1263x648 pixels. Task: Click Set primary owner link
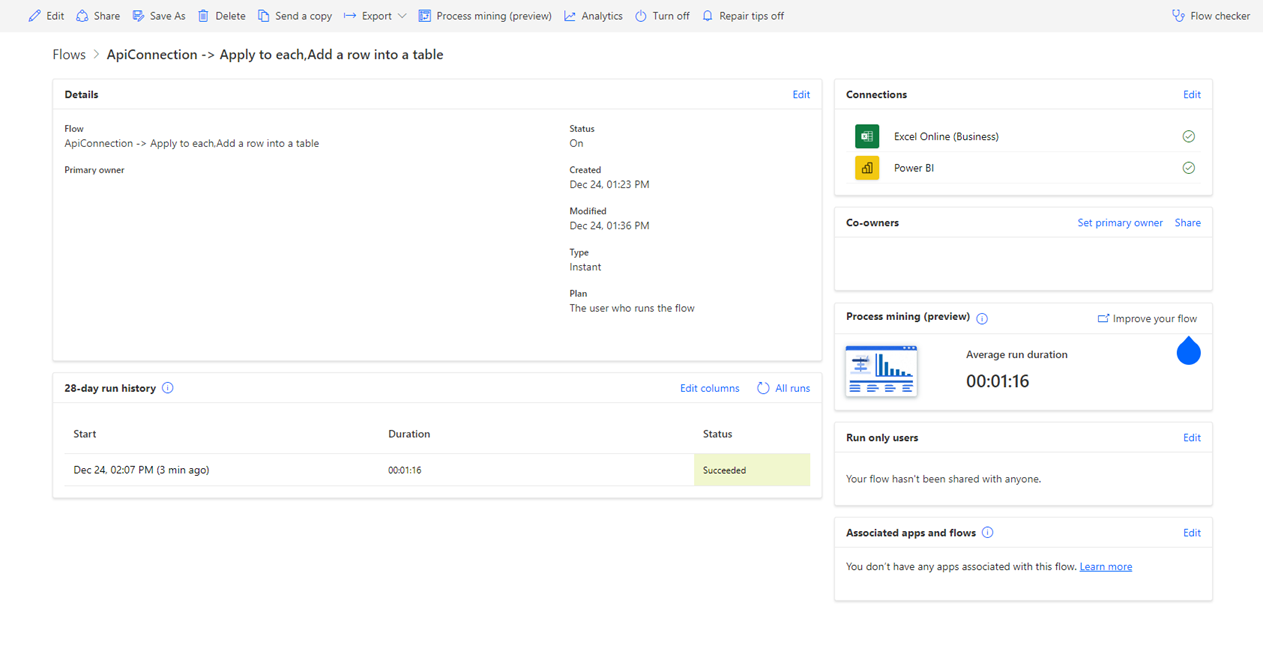click(1119, 223)
